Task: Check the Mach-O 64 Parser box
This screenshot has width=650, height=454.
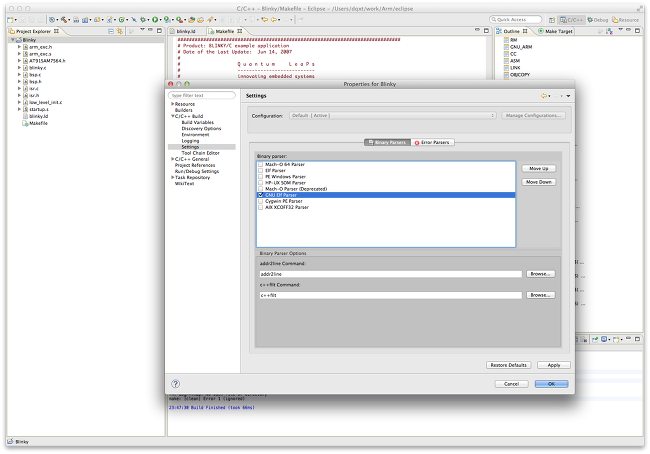Action: [261, 165]
